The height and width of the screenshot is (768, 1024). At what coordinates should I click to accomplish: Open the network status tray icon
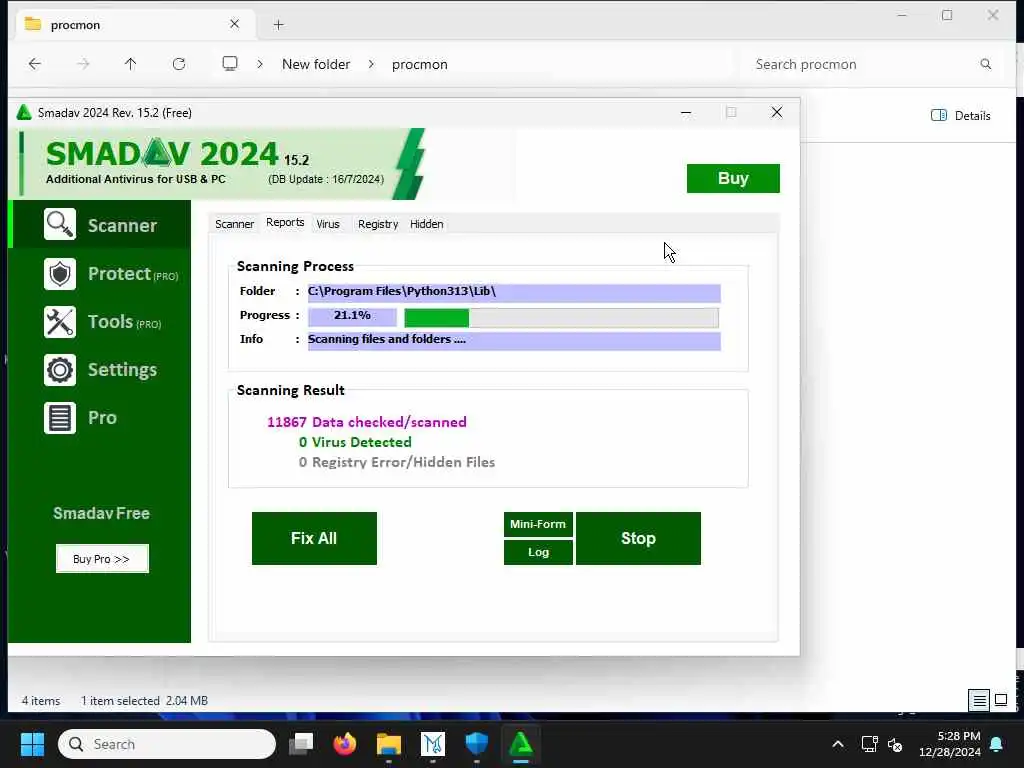coord(869,744)
